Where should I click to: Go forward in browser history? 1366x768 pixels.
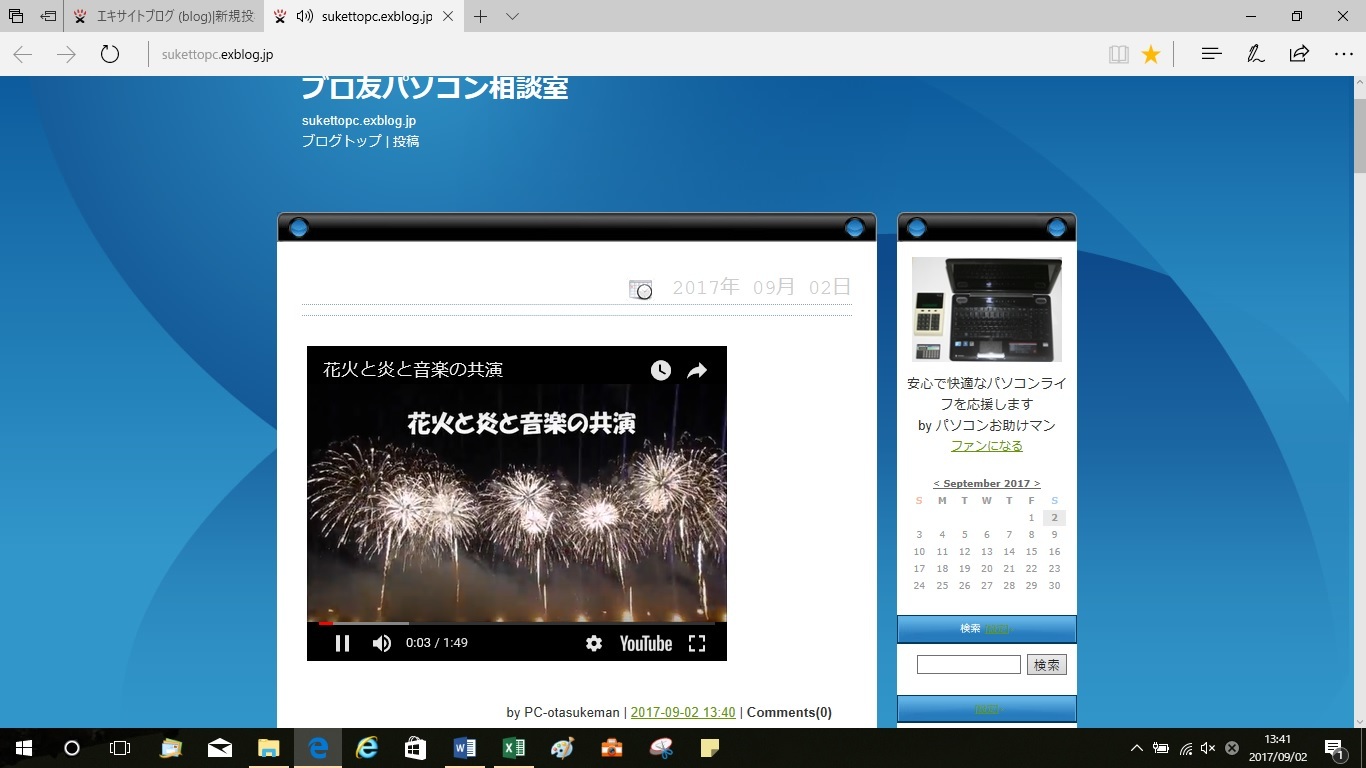click(x=66, y=54)
